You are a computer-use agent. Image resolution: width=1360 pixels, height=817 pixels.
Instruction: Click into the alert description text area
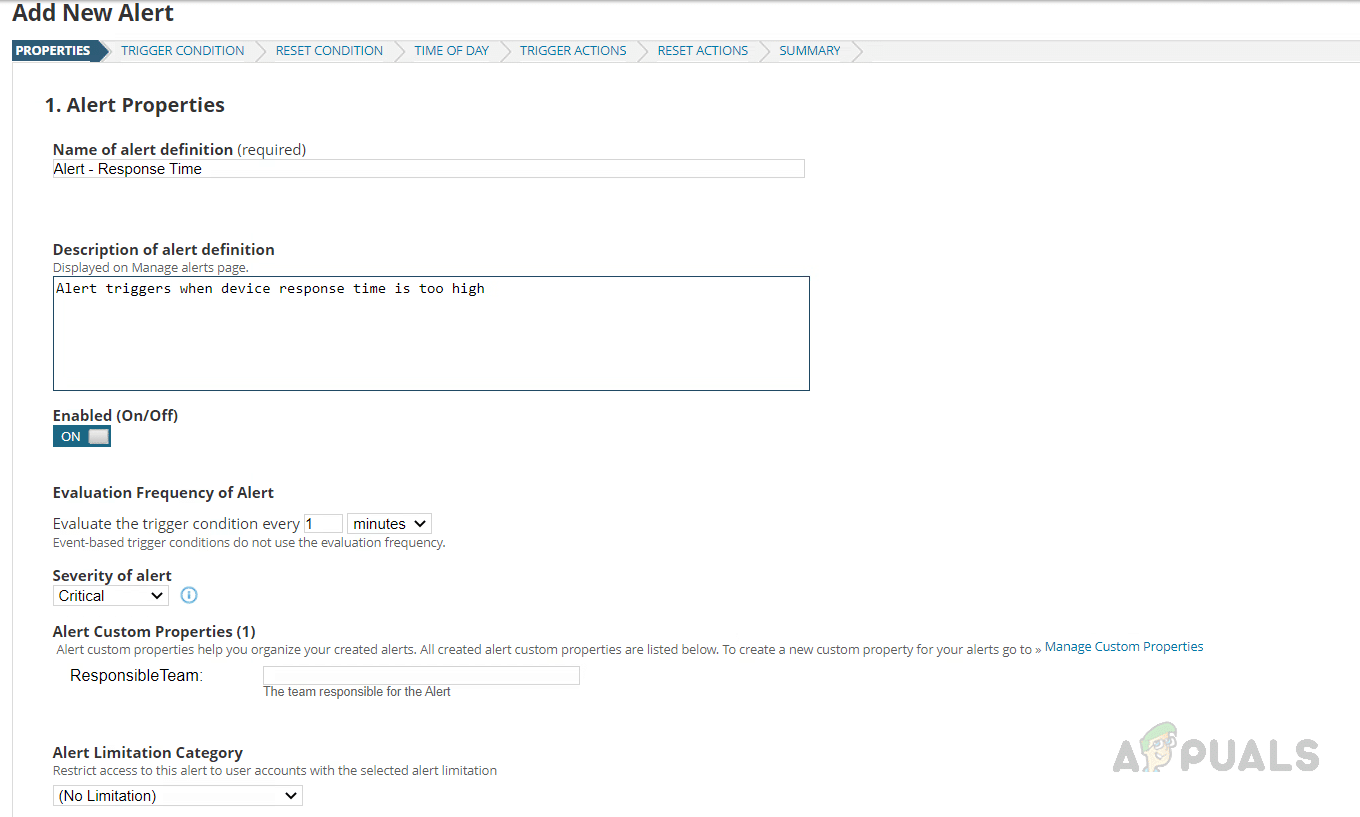point(431,333)
